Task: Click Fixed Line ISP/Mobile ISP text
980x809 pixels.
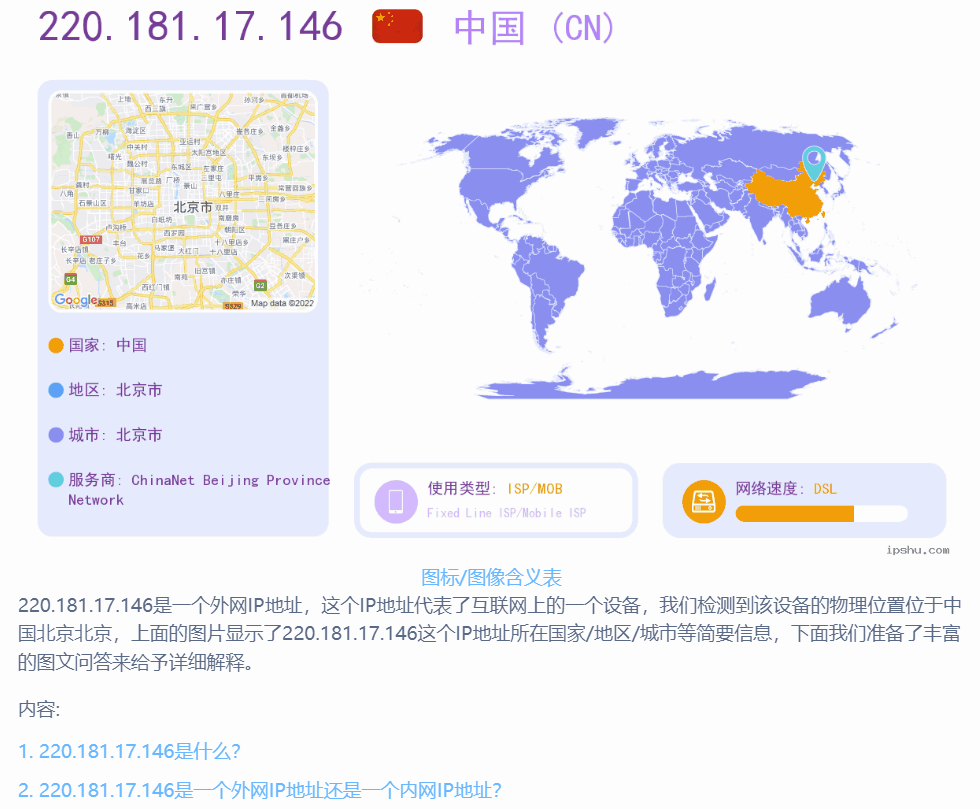Action: click(x=506, y=513)
